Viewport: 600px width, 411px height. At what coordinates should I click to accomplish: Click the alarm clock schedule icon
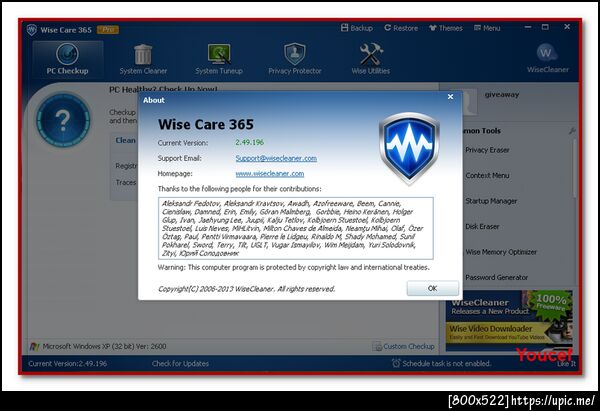[x=396, y=363]
